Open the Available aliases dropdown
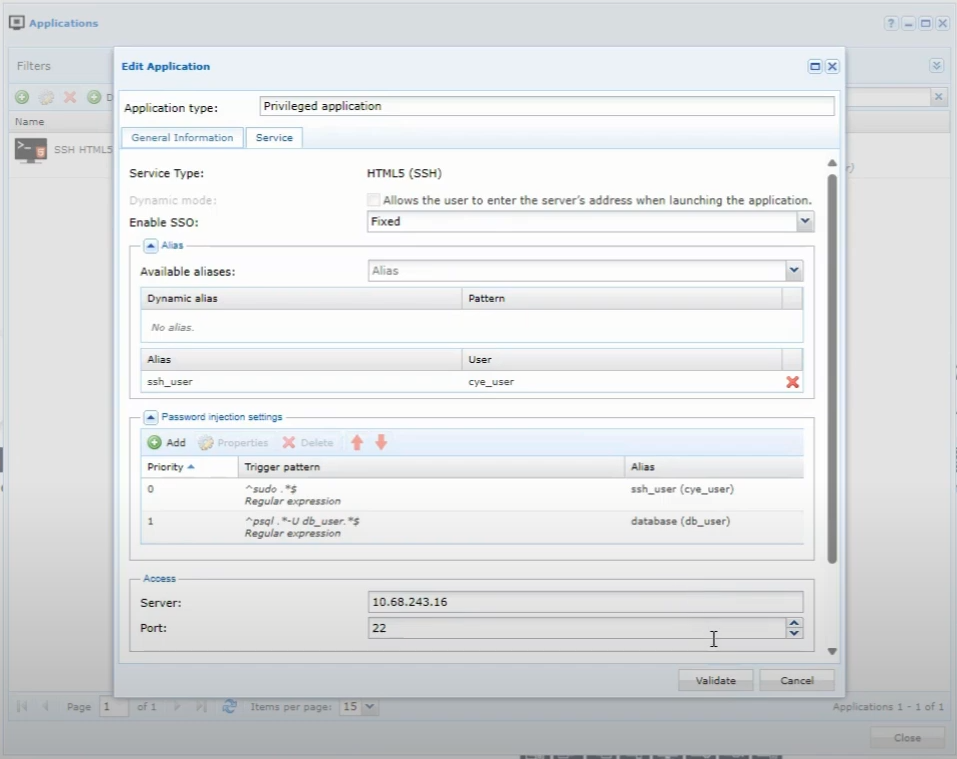957x759 pixels. pos(794,271)
